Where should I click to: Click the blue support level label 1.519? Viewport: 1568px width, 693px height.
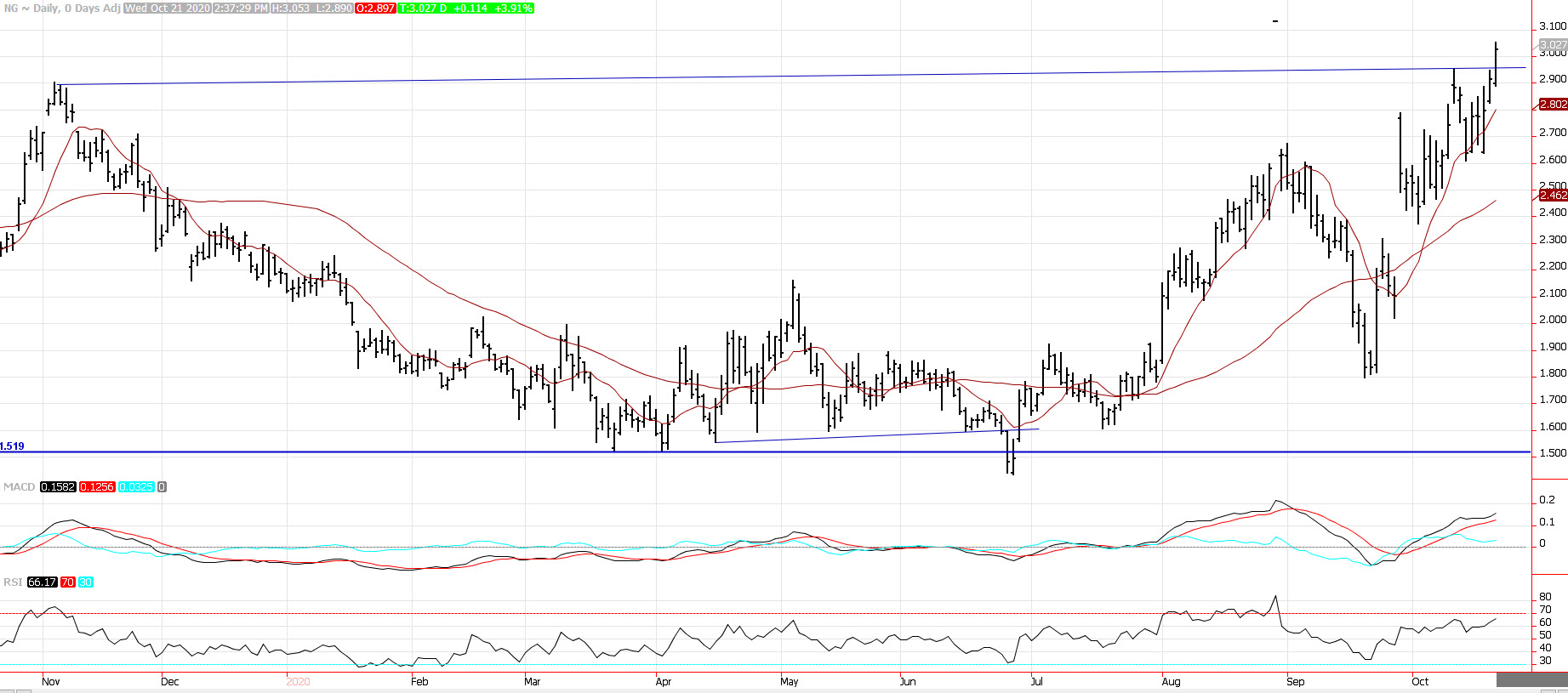pos(12,446)
